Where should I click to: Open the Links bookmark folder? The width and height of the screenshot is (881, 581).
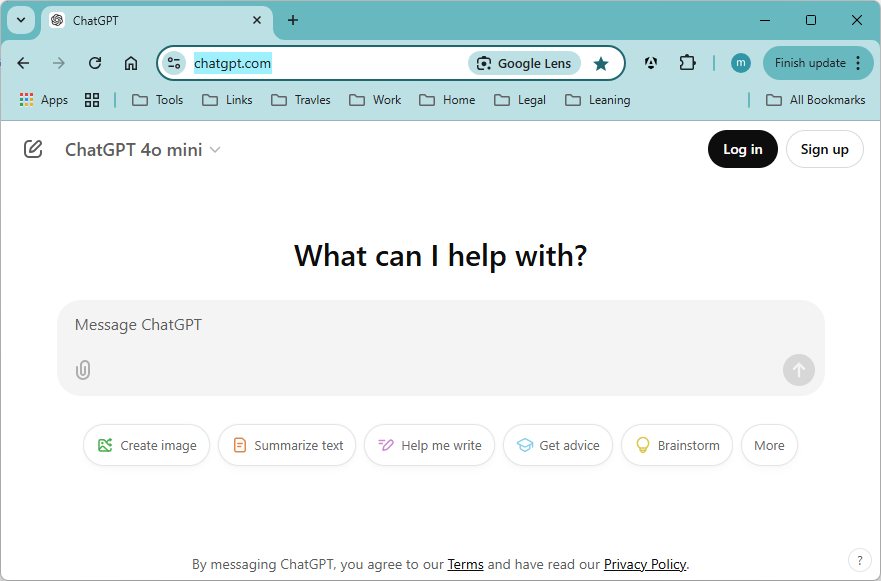tap(227, 100)
